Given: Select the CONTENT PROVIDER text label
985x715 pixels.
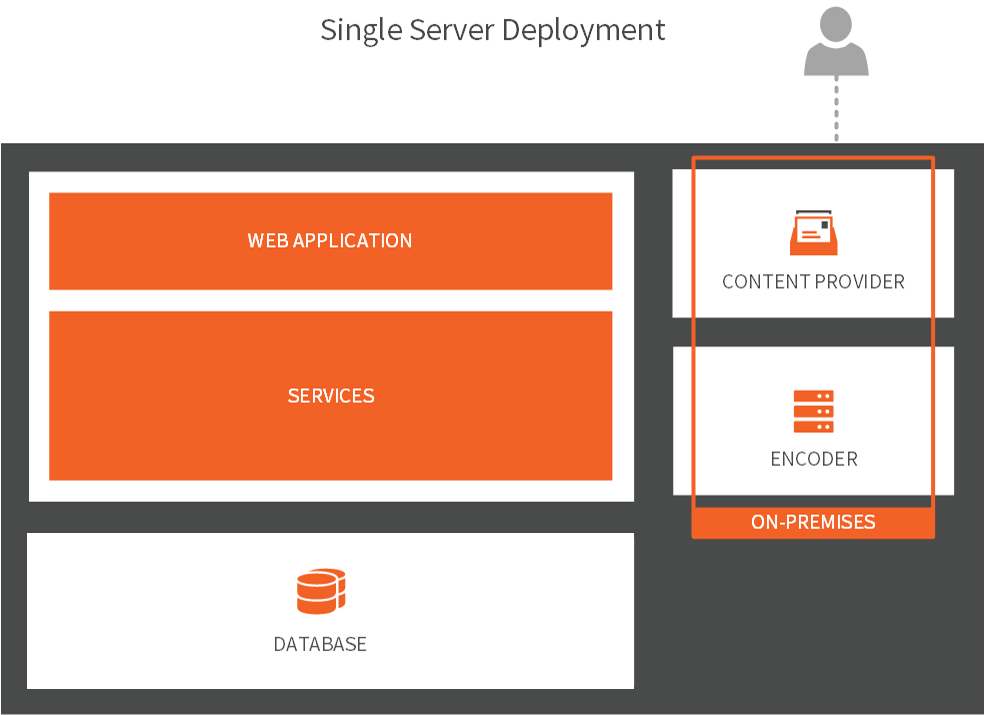Looking at the screenshot, I should (813, 282).
